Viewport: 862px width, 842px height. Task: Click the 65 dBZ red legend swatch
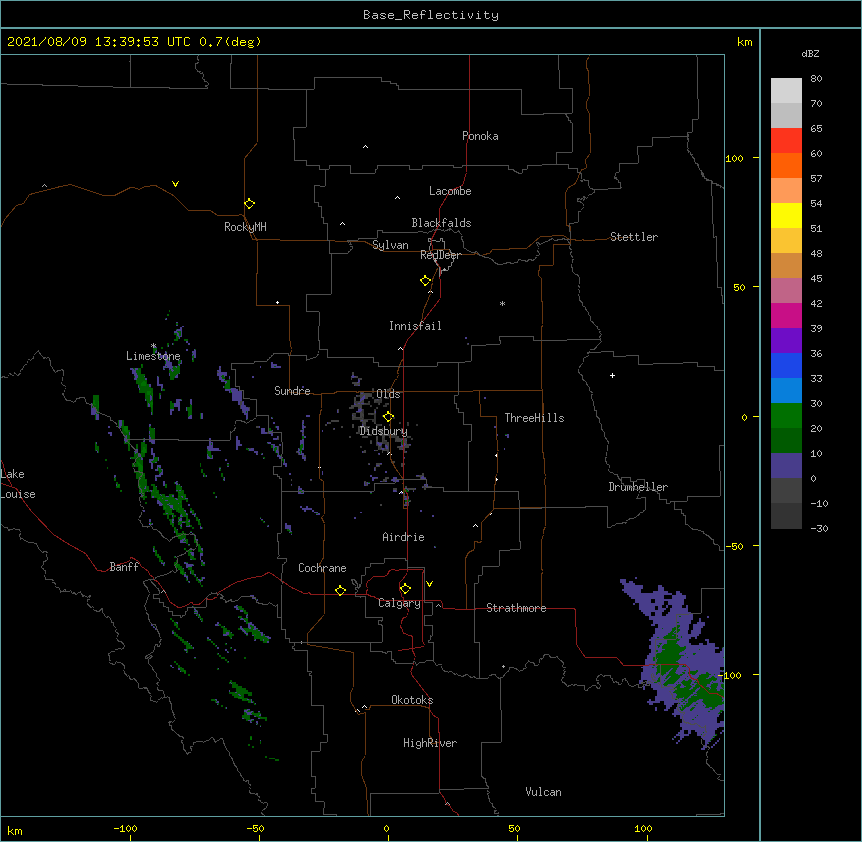786,141
